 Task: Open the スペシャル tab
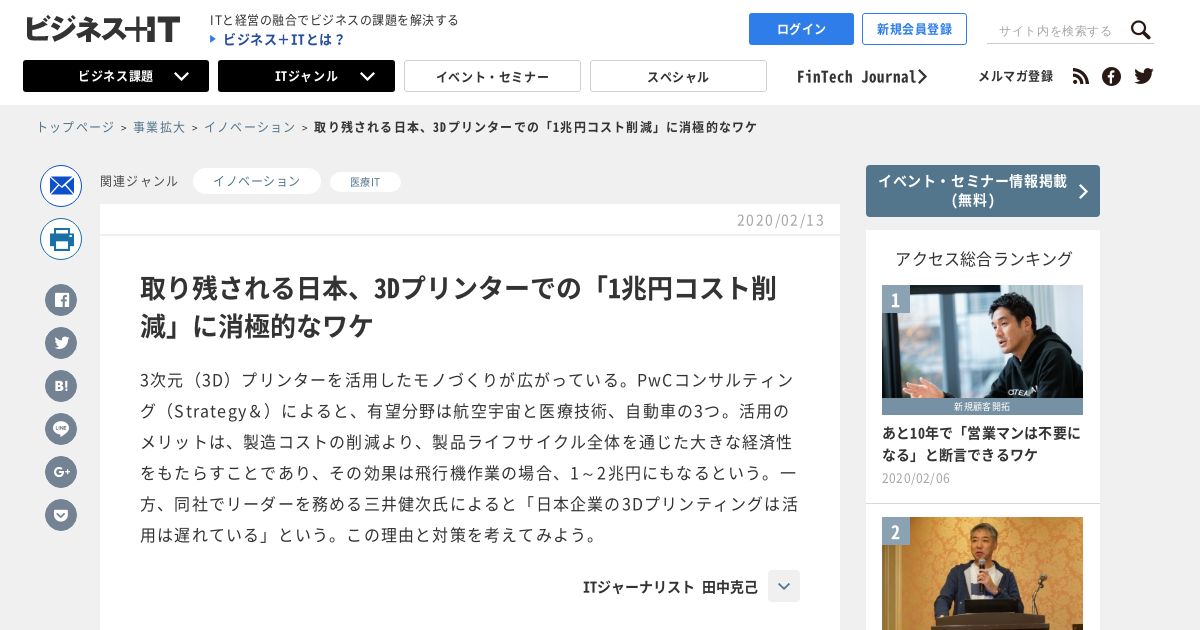click(x=678, y=76)
